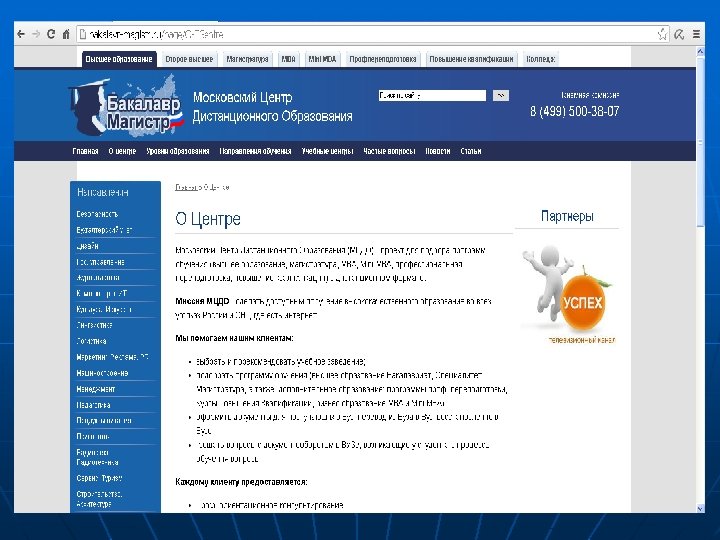720x540 pixels.
Task: Open Сервис. Туризм sidebar link
Action: pos(99,478)
